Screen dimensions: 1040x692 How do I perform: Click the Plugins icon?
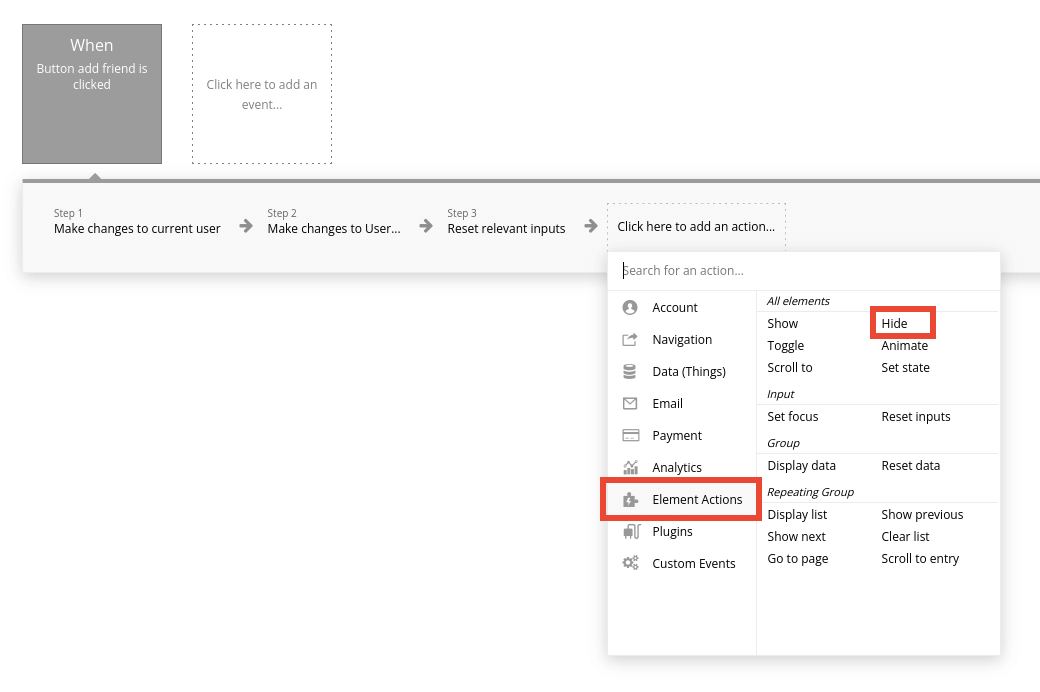[x=631, y=531]
